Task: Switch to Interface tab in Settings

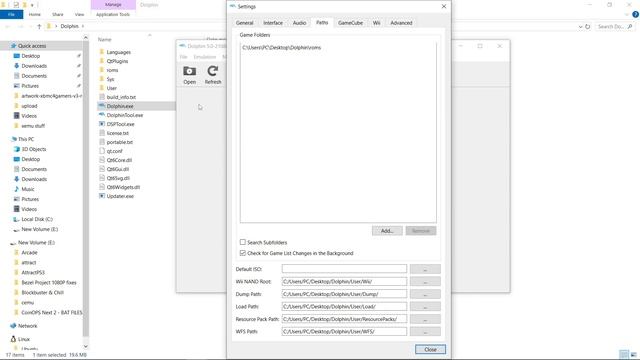Action: click(x=273, y=23)
